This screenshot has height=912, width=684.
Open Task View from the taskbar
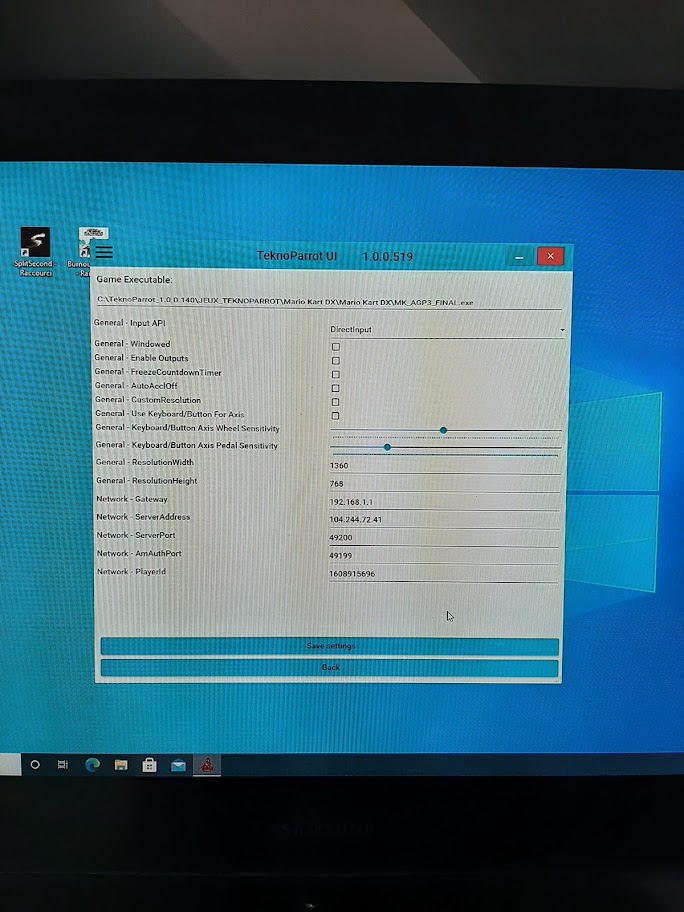click(63, 765)
